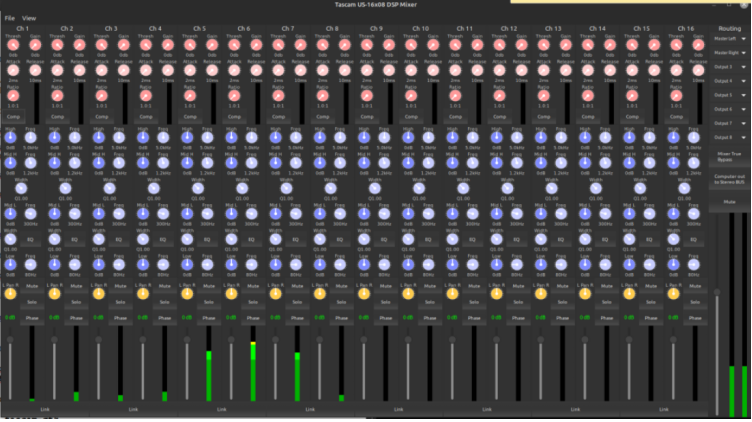752x422 pixels.
Task: Toggle the EQ button on Ch 11
Action: coord(472,239)
